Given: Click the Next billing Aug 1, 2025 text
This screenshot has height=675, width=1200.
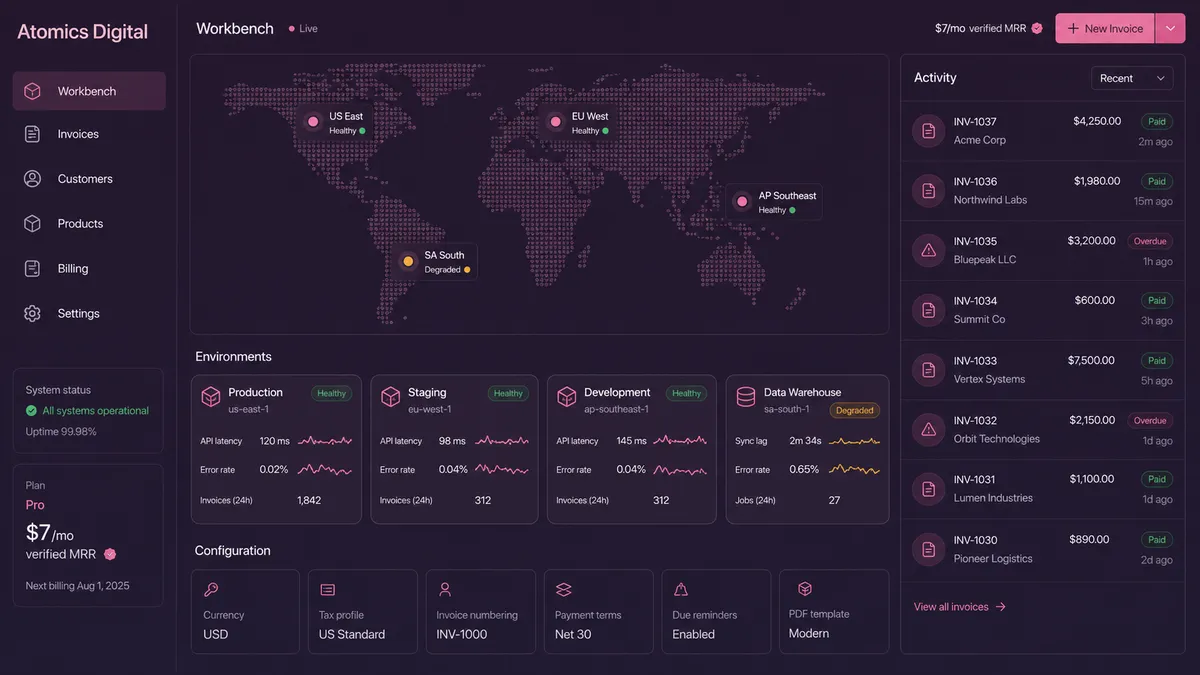Looking at the screenshot, I should point(78,586).
